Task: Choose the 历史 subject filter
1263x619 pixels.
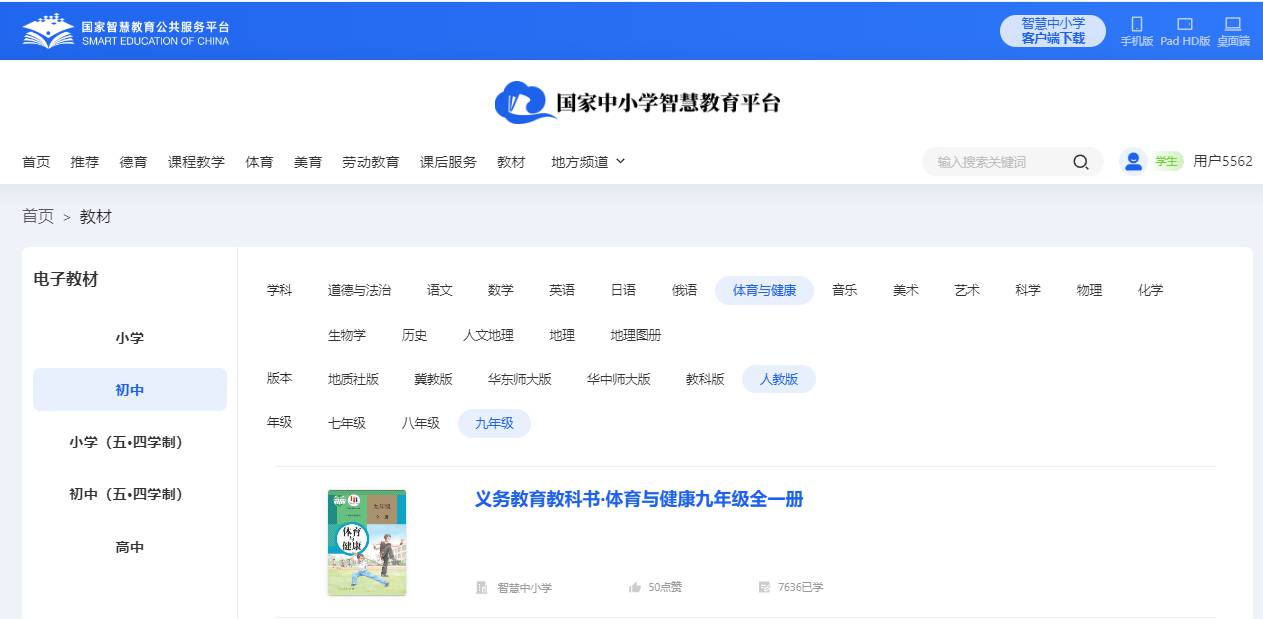Action: click(x=415, y=335)
